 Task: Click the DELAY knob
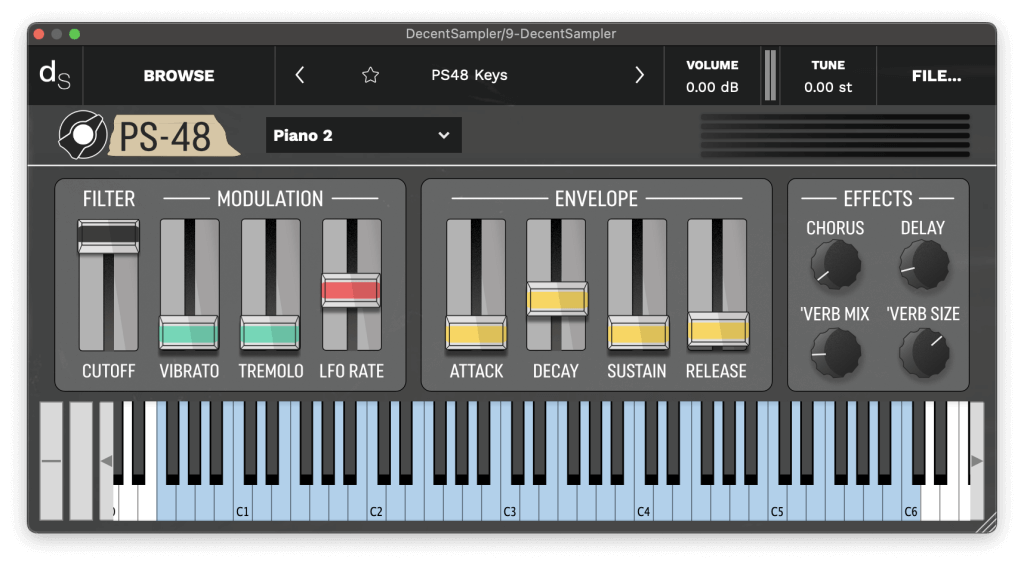point(923,265)
